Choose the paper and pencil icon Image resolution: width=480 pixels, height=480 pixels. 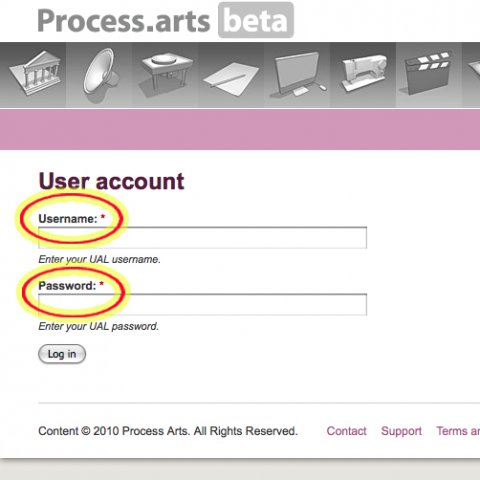click(231, 79)
